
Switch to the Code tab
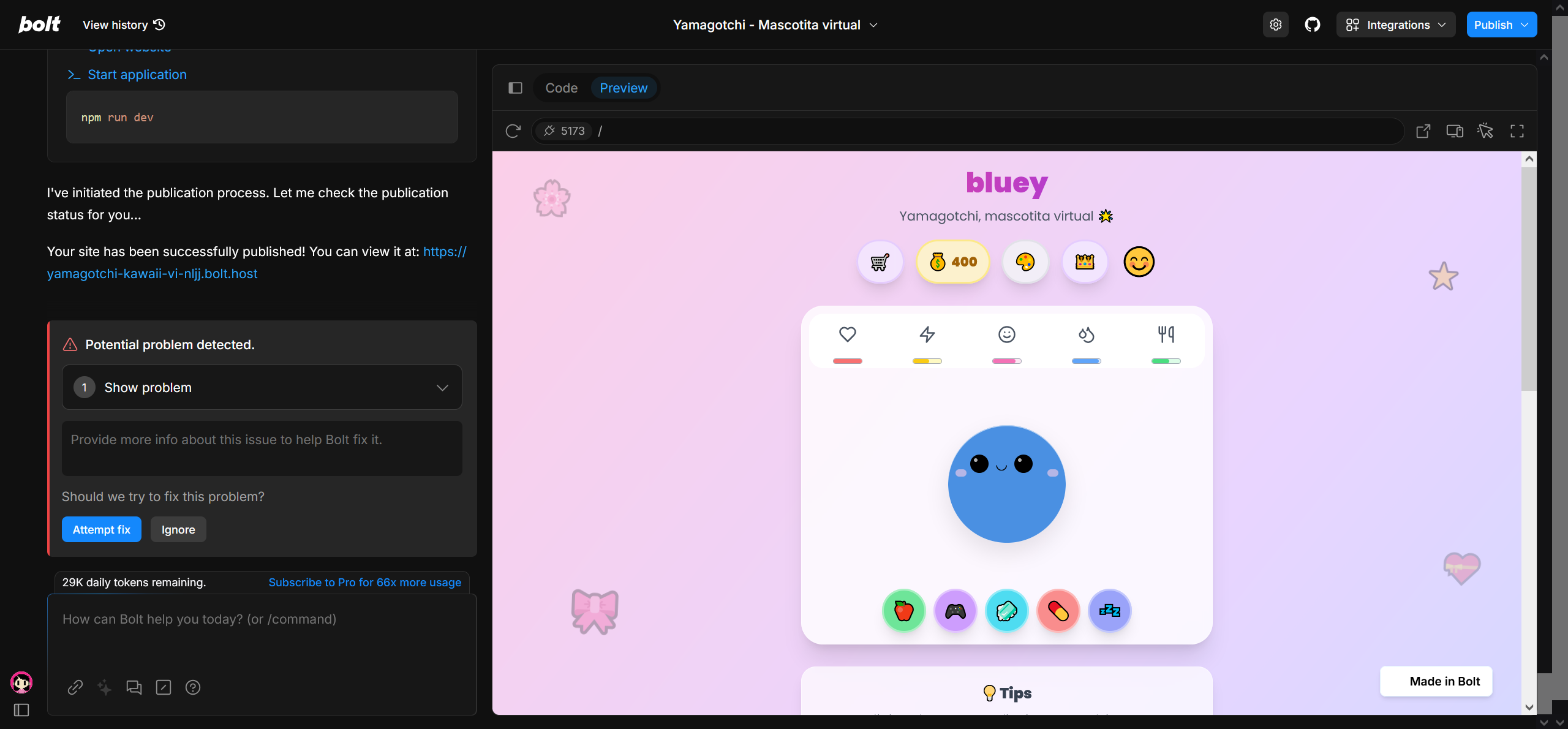(x=561, y=88)
